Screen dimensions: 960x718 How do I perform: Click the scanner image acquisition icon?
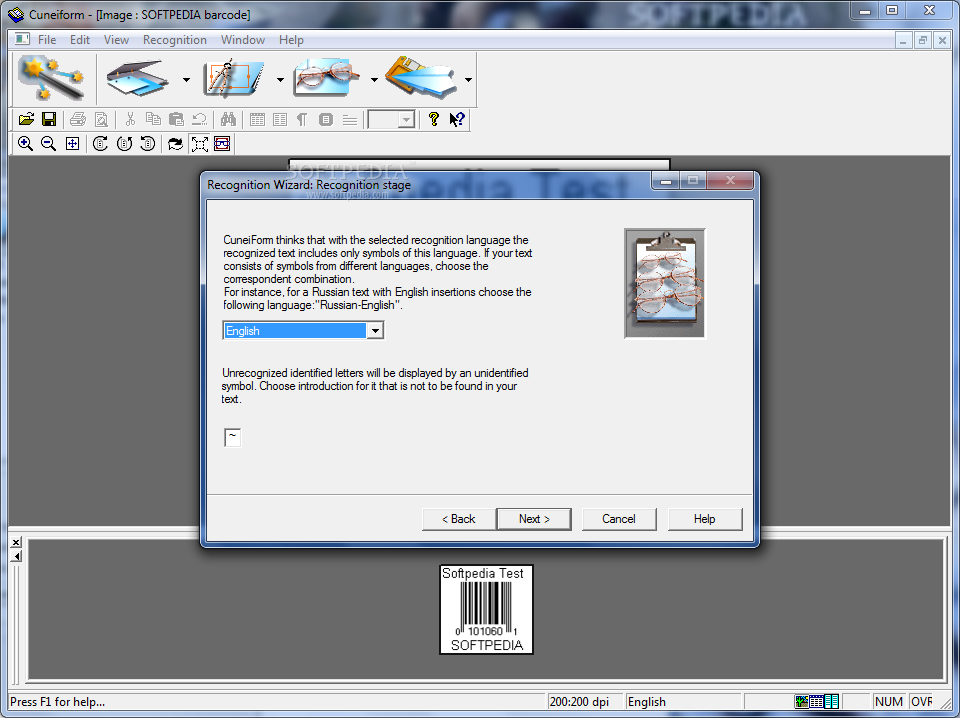(138, 79)
